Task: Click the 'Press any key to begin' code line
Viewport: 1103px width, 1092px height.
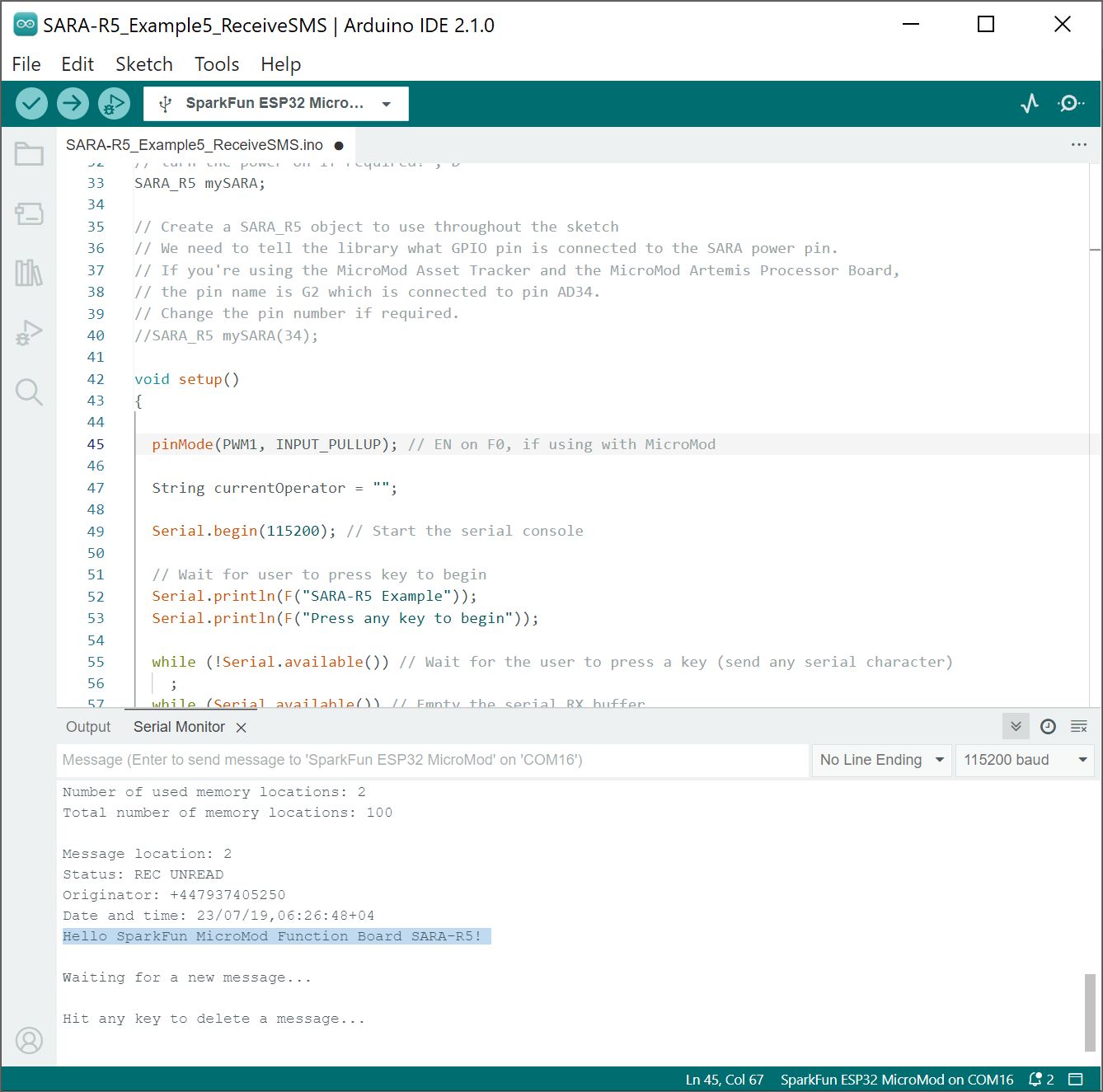Action: [x=345, y=618]
